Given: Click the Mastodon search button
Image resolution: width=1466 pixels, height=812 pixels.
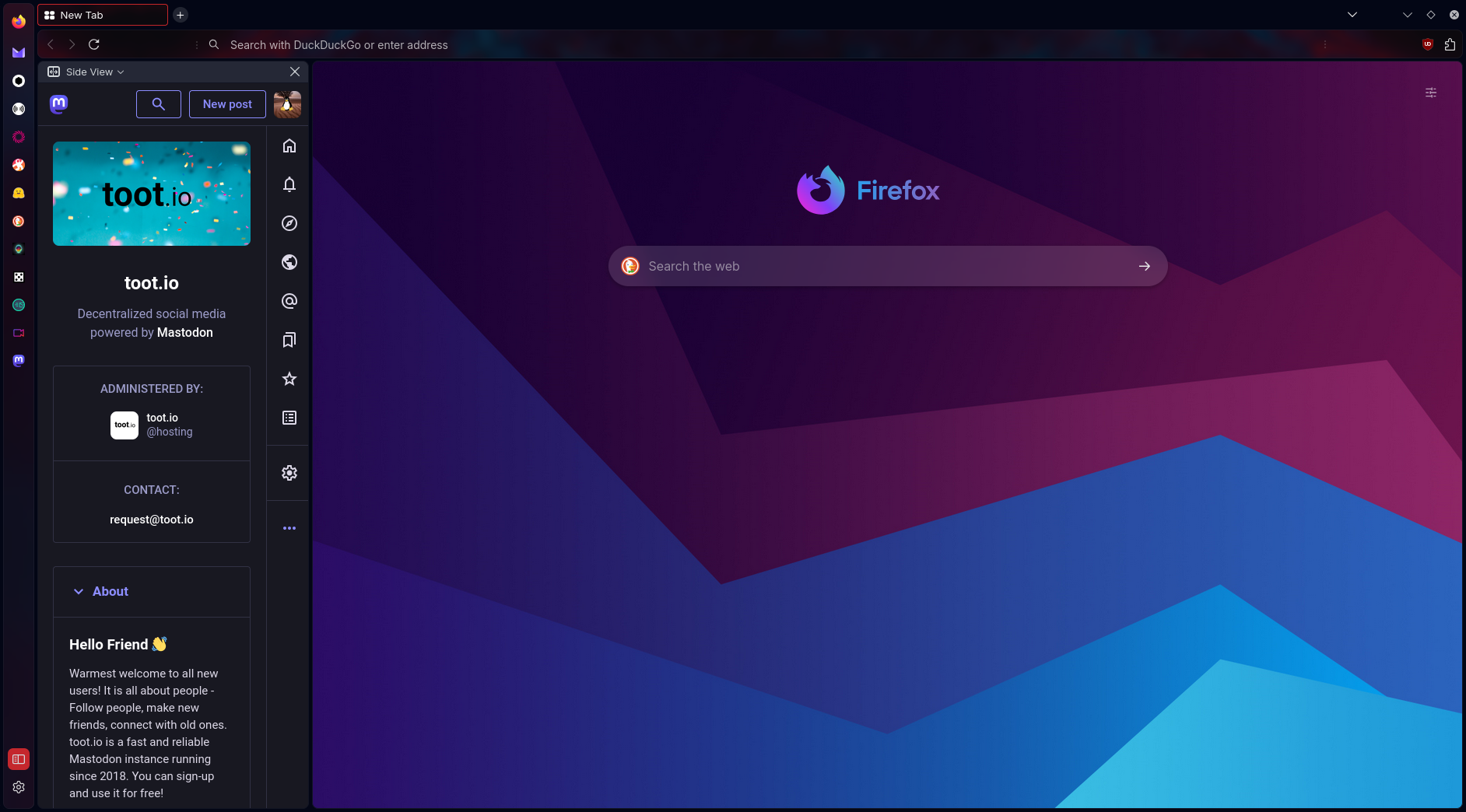Looking at the screenshot, I should point(159,104).
